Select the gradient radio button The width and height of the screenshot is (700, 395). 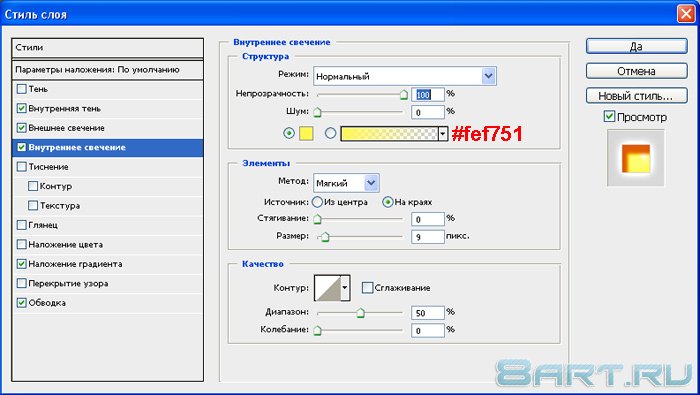[x=330, y=133]
